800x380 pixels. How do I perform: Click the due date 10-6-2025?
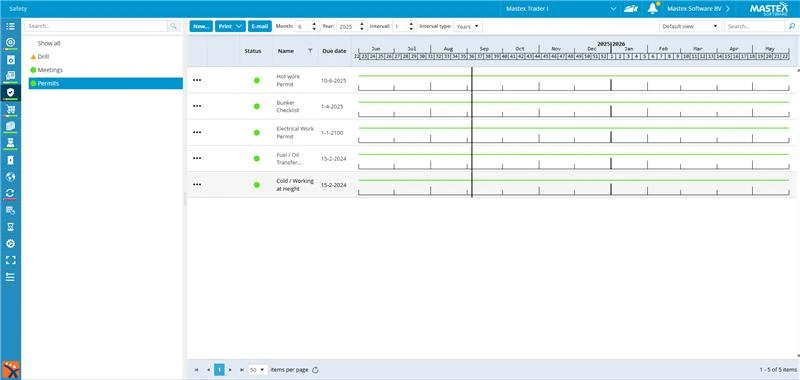(334, 81)
